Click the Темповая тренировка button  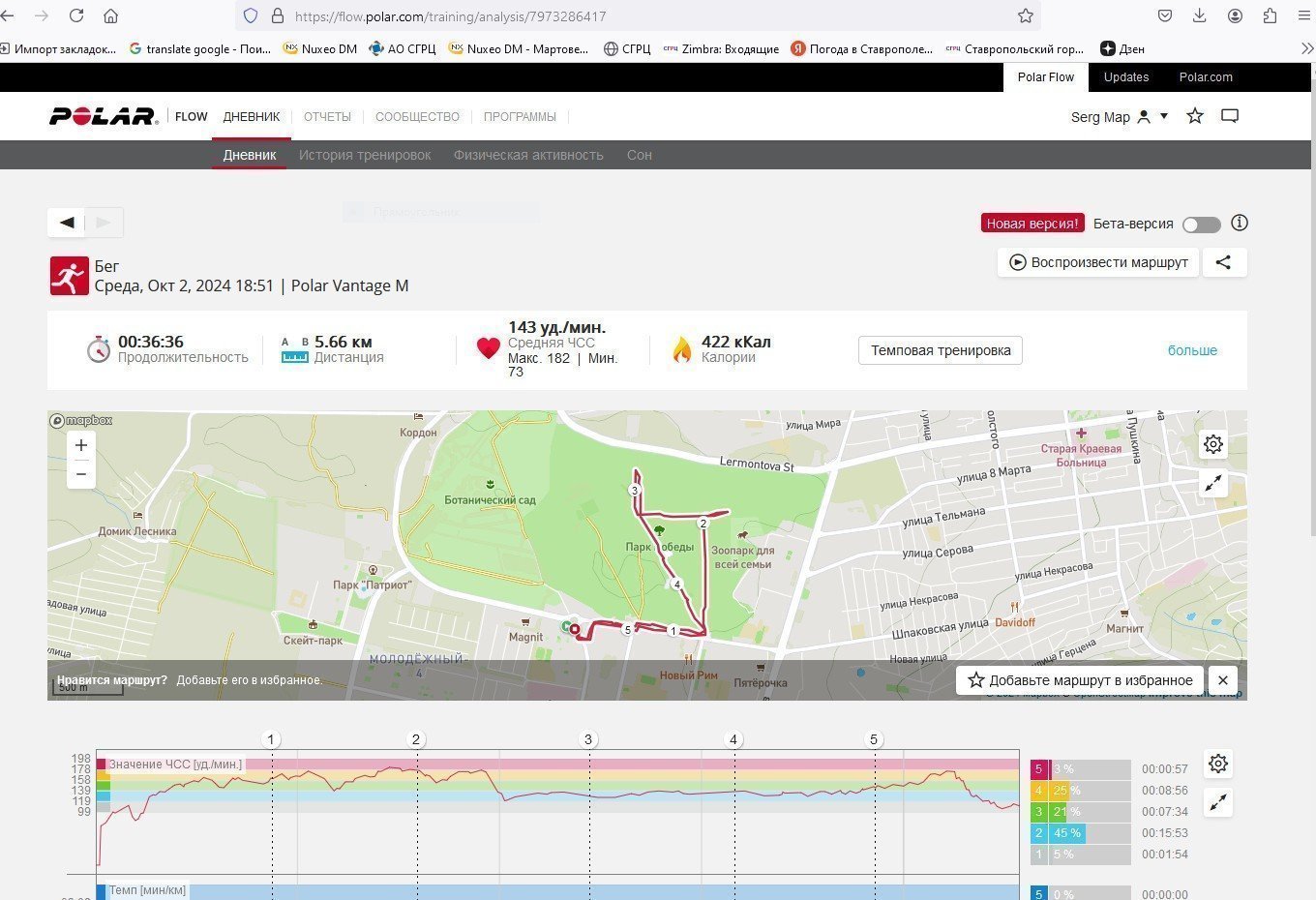coord(941,350)
